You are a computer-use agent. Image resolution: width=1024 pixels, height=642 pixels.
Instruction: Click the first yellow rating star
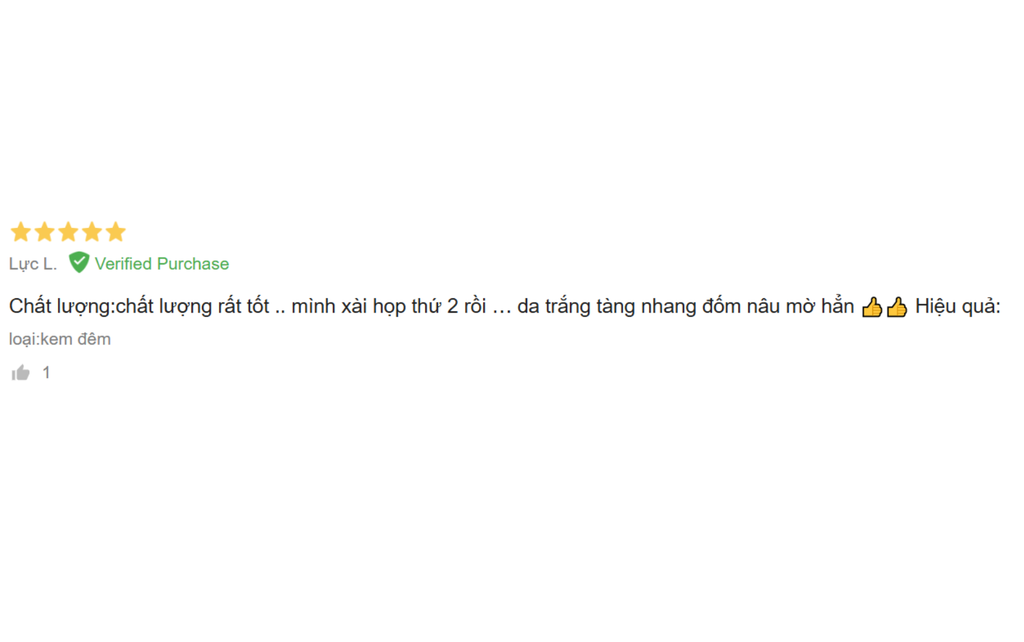21,232
